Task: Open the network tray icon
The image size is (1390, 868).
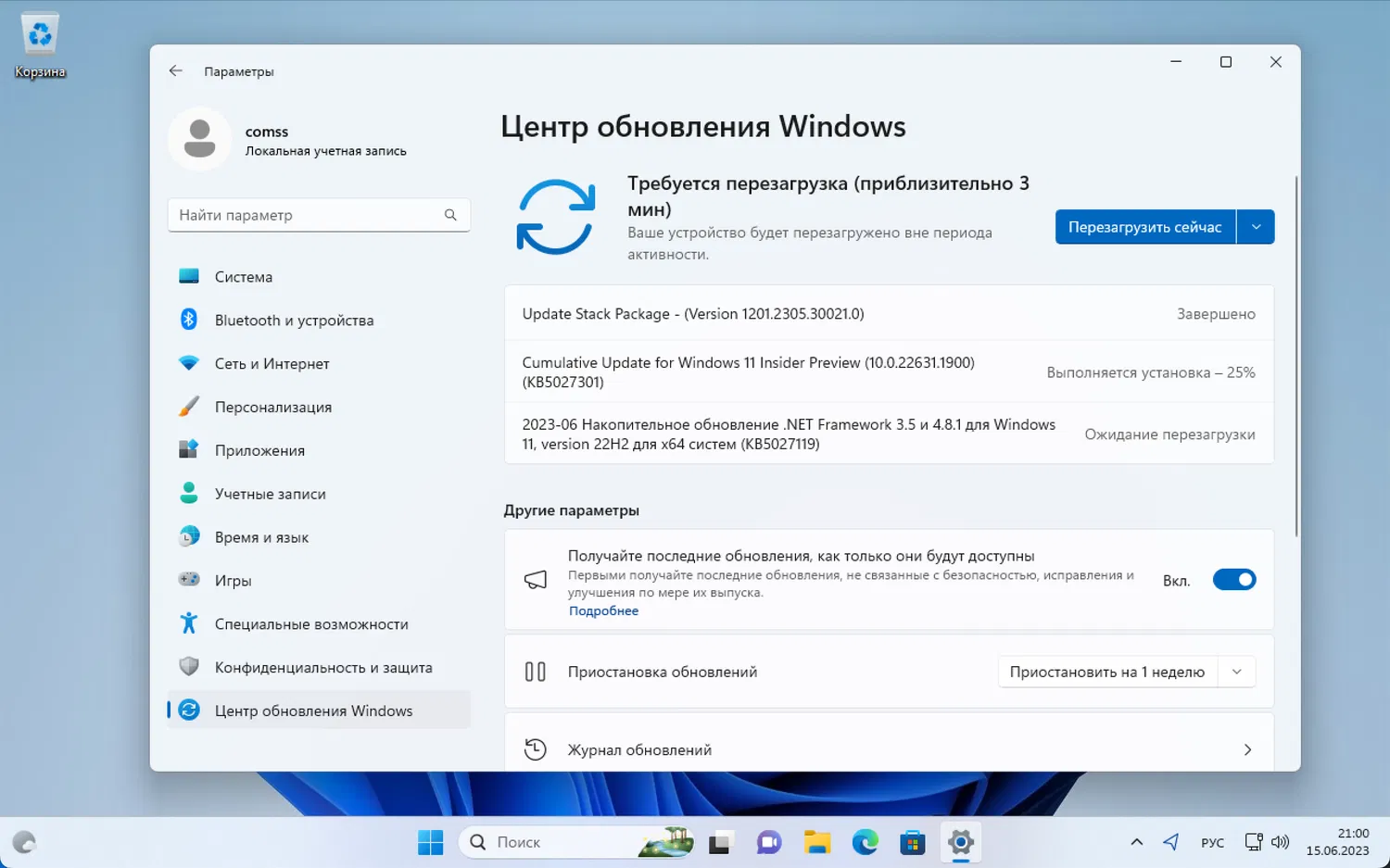Action: [x=1254, y=842]
